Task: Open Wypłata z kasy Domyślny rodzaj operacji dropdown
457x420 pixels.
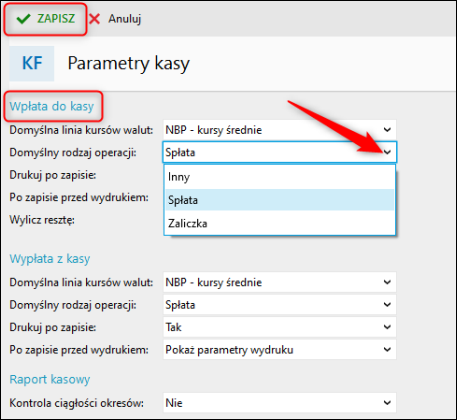Action: pos(280,305)
